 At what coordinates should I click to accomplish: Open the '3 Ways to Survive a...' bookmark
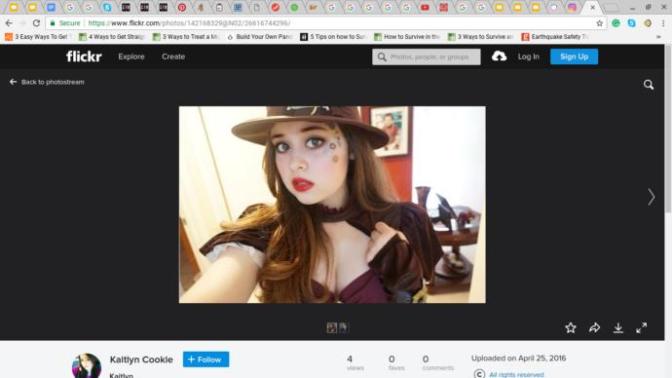point(480,37)
